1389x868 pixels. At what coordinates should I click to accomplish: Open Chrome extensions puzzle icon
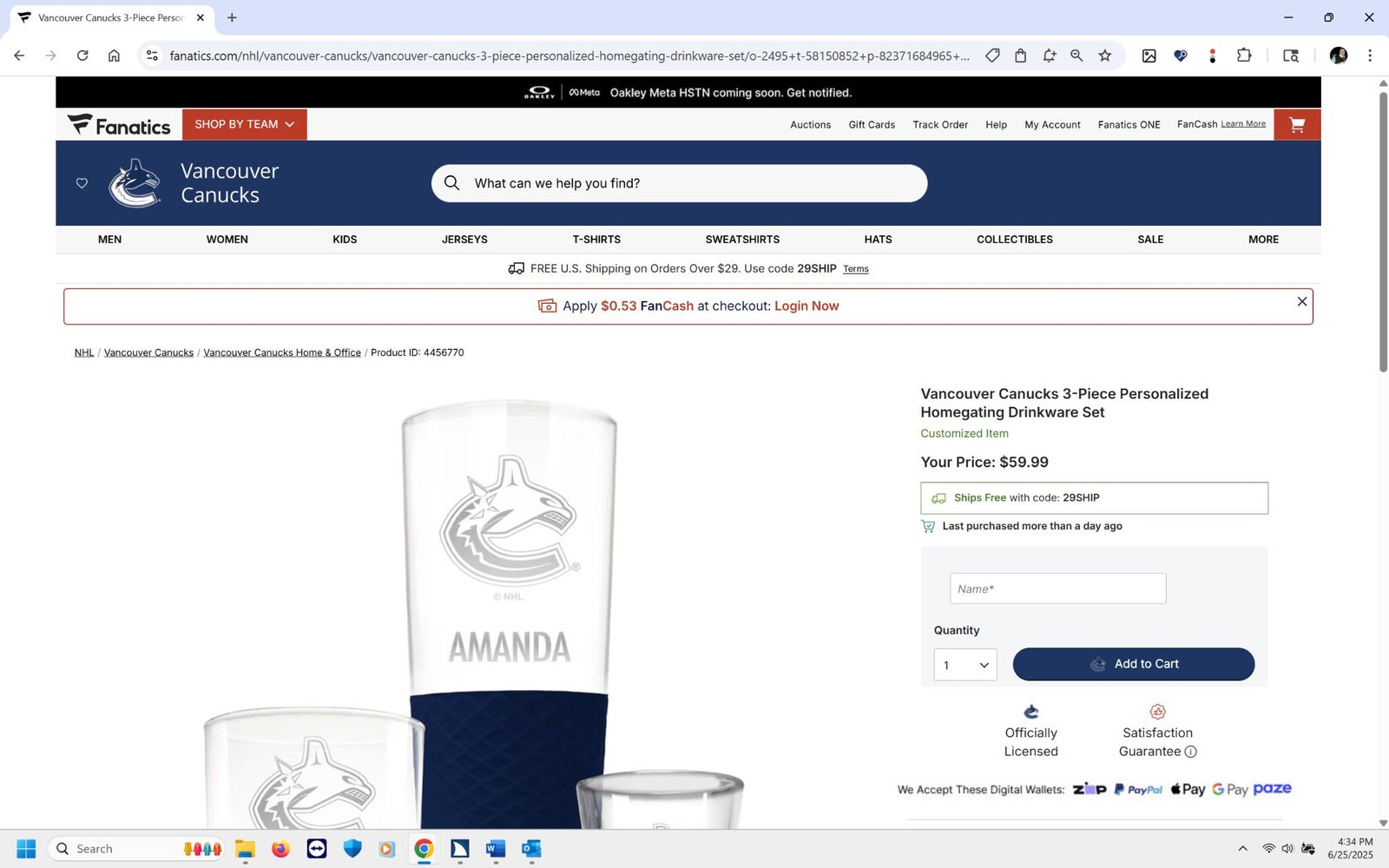[1244, 56]
